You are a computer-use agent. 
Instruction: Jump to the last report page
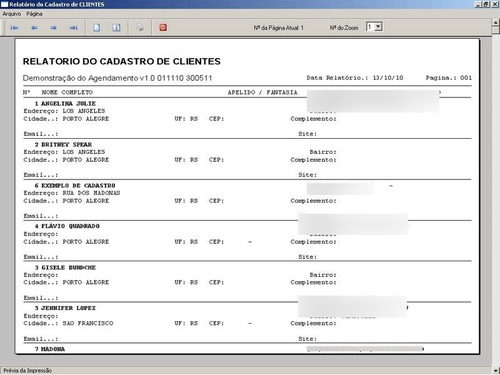click(74, 28)
